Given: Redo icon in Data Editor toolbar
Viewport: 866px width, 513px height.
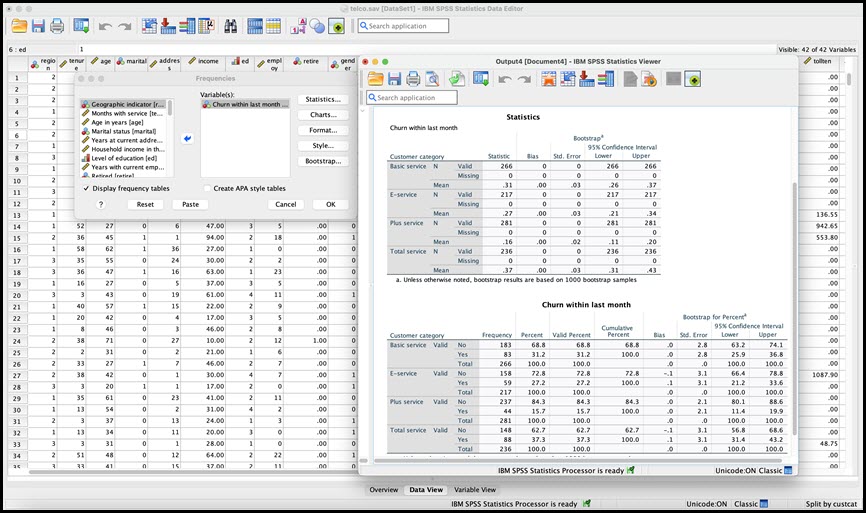Looking at the screenshot, I should [x=125, y=26].
